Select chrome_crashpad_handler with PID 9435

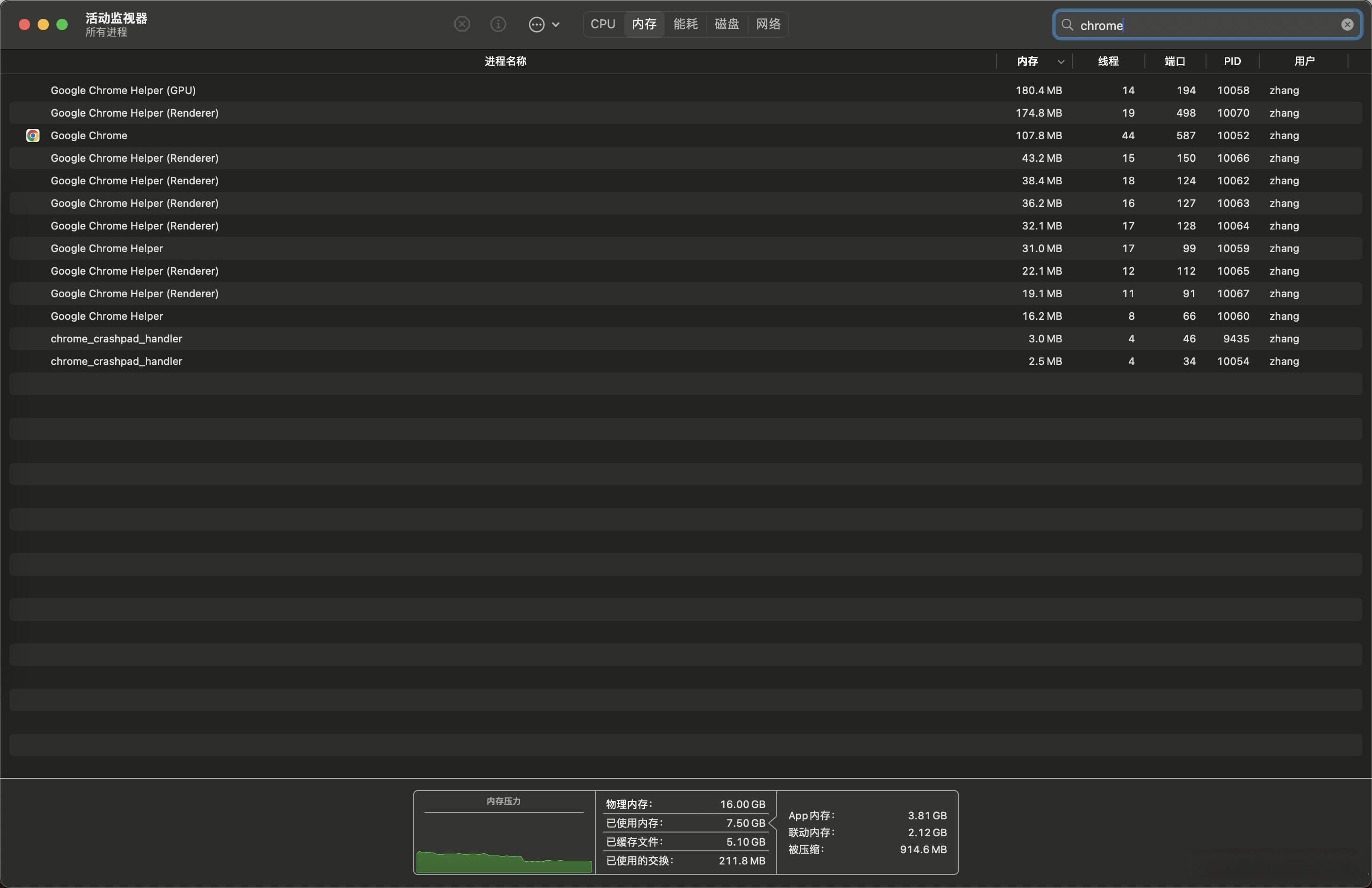tap(686, 339)
